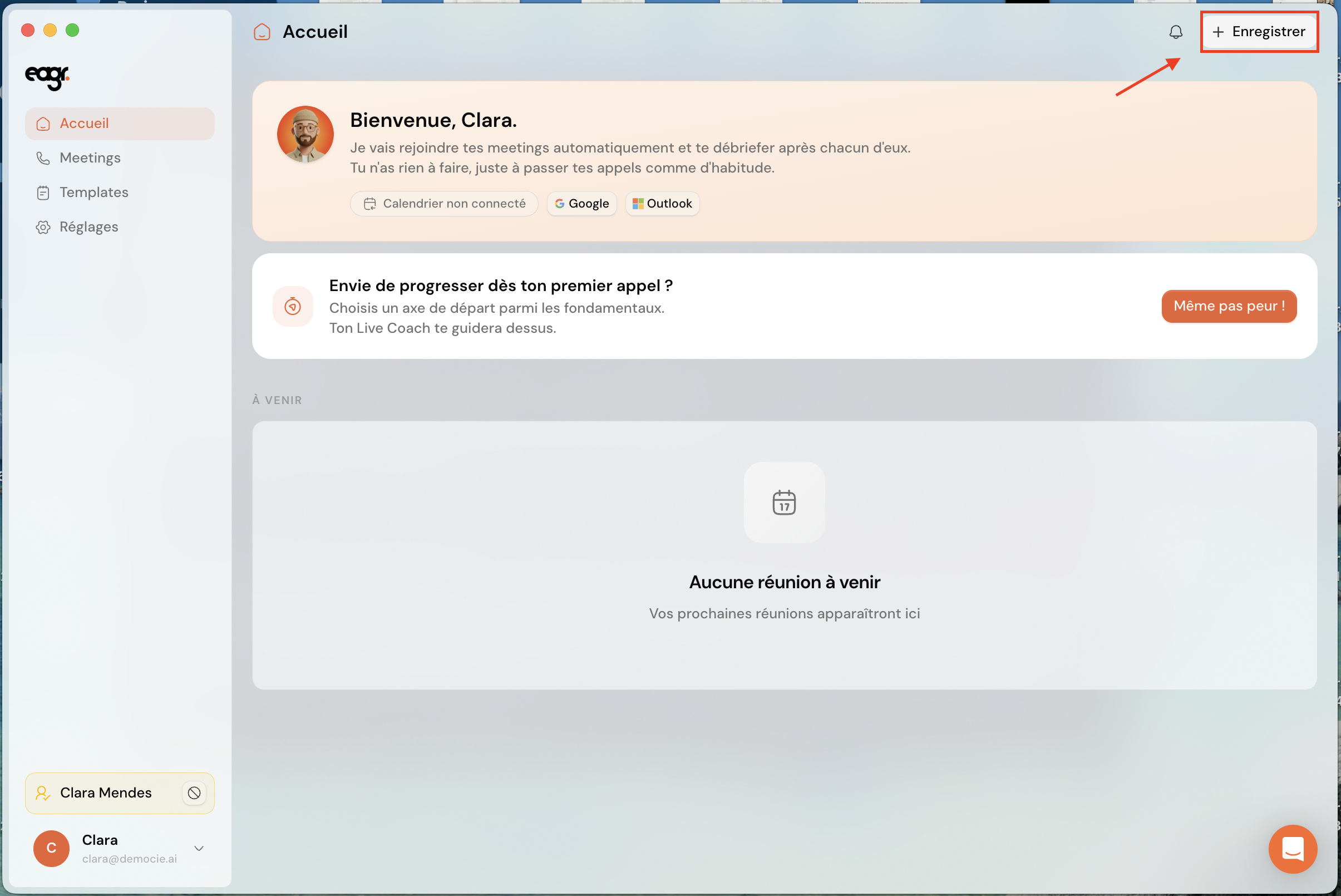Click the clara@democie.ai email text
Screen dimensions: 1341x896
(x=130, y=859)
